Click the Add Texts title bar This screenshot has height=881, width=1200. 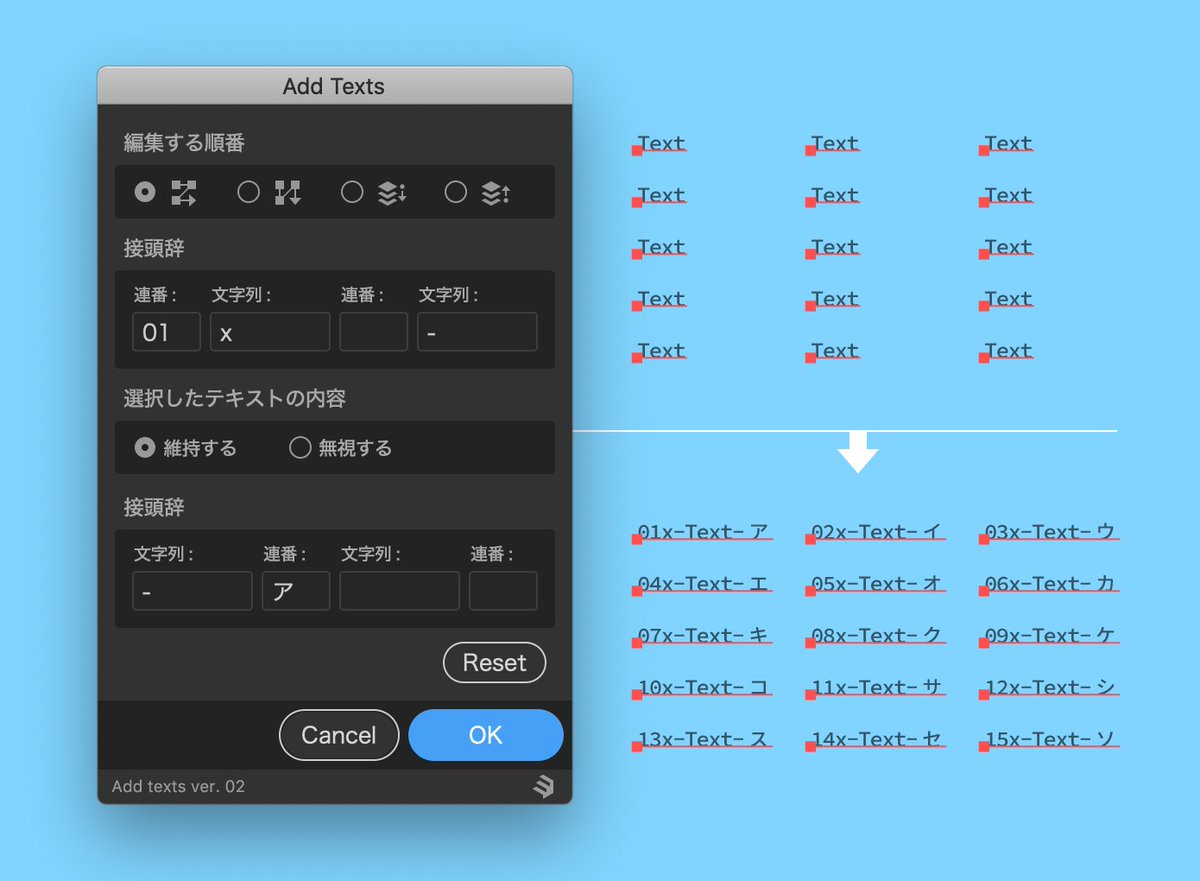coord(334,86)
